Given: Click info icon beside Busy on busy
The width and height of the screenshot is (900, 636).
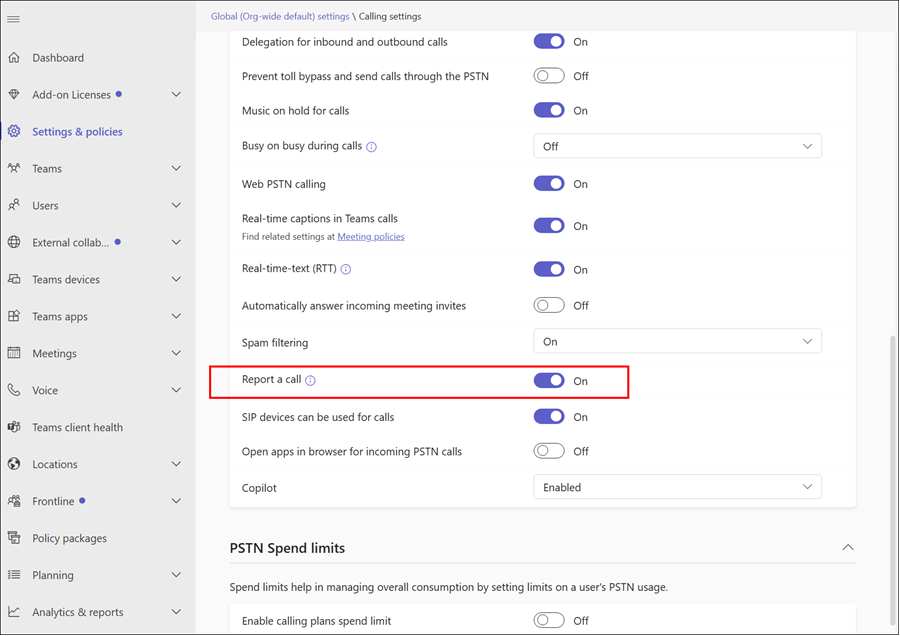Looking at the screenshot, I should 371,147.
